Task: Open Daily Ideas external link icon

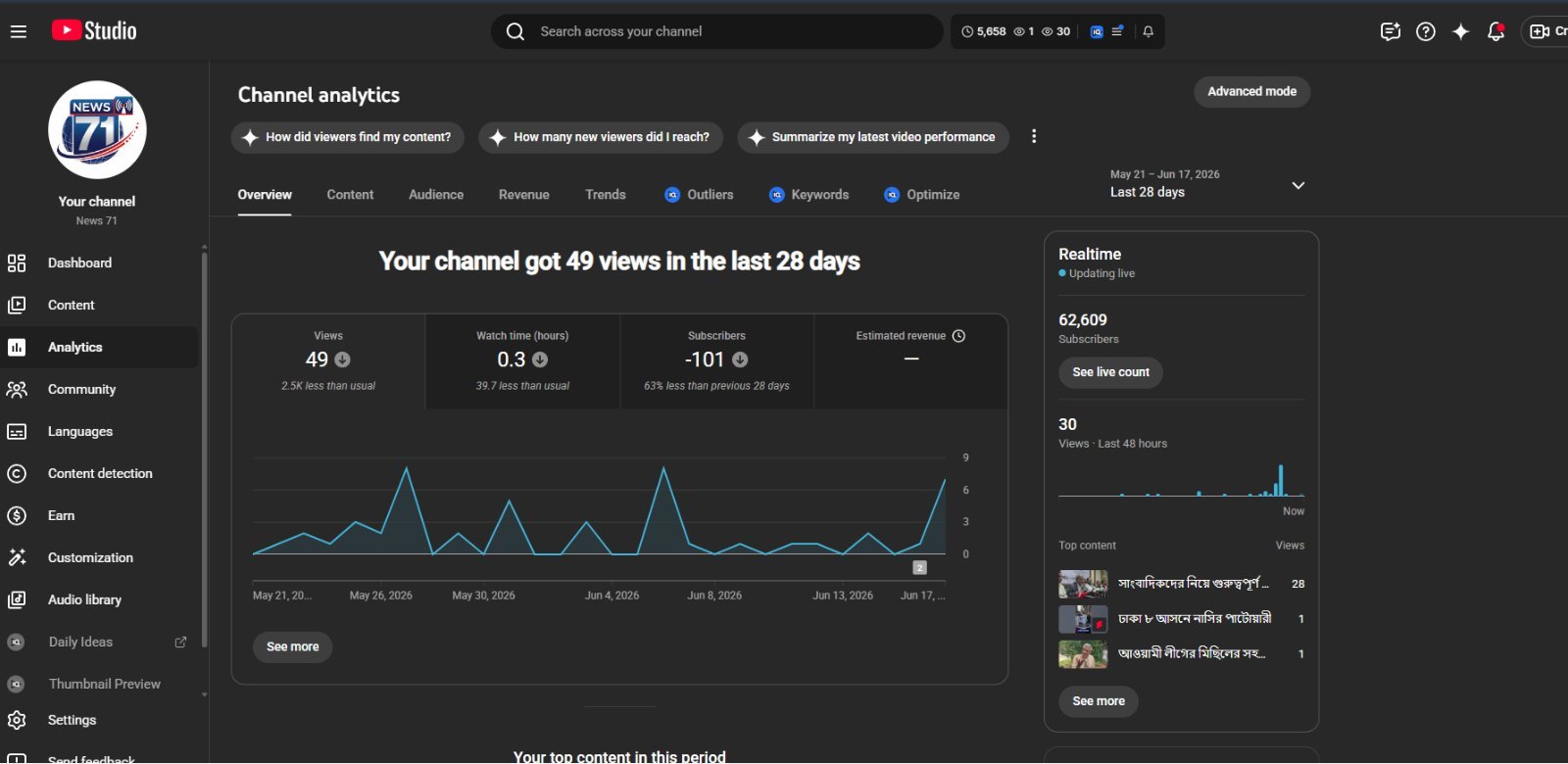Action: pyautogui.click(x=180, y=643)
